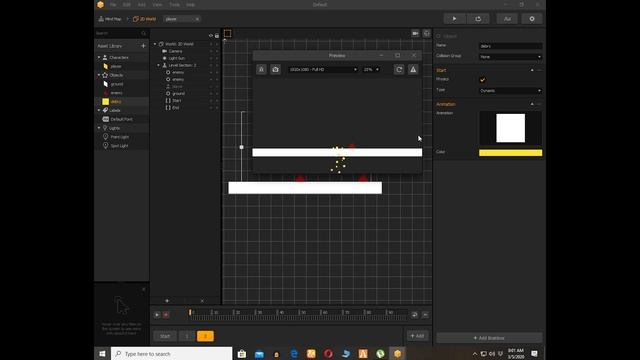This screenshot has width=640, height=360.
Task: Open the zoom percentage dropdown in Preview
Action: coord(371,70)
